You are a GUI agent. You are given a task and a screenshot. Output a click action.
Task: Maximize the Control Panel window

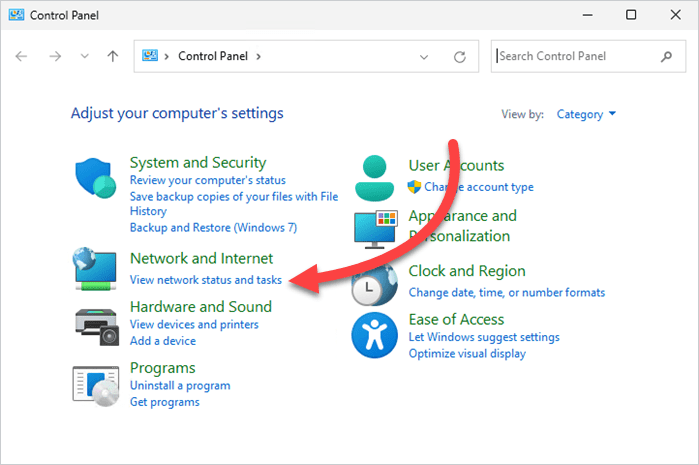[x=631, y=15]
